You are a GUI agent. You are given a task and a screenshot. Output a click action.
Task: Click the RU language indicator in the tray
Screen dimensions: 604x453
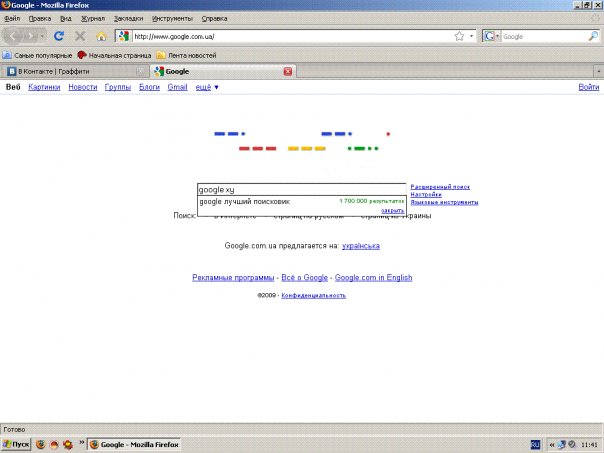(x=535, y=445)
